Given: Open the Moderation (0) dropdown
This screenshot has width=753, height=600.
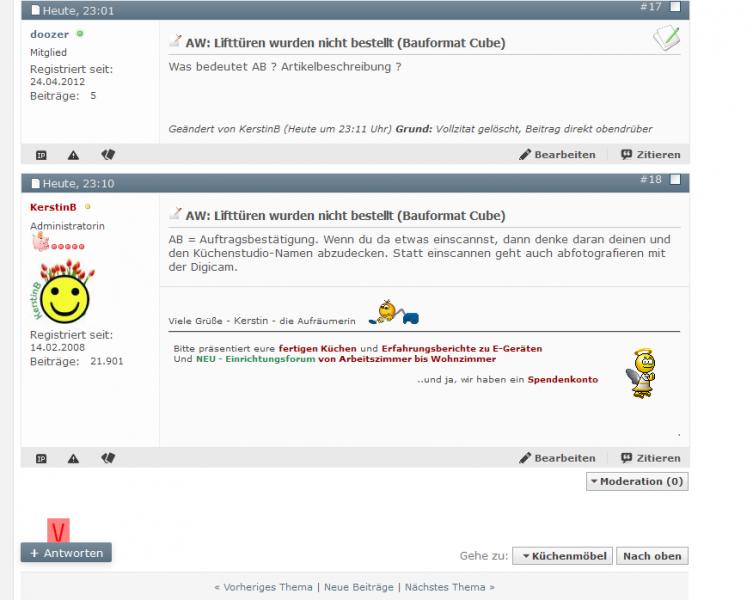Looking at the screenshot, I should coord(637,482).
